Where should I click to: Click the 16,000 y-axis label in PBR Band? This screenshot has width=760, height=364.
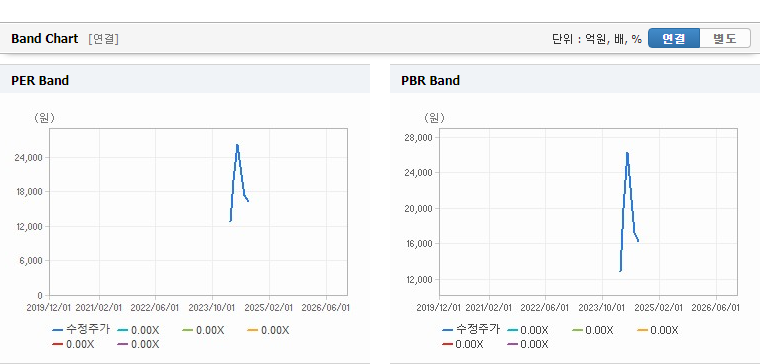tap(419, 243)
